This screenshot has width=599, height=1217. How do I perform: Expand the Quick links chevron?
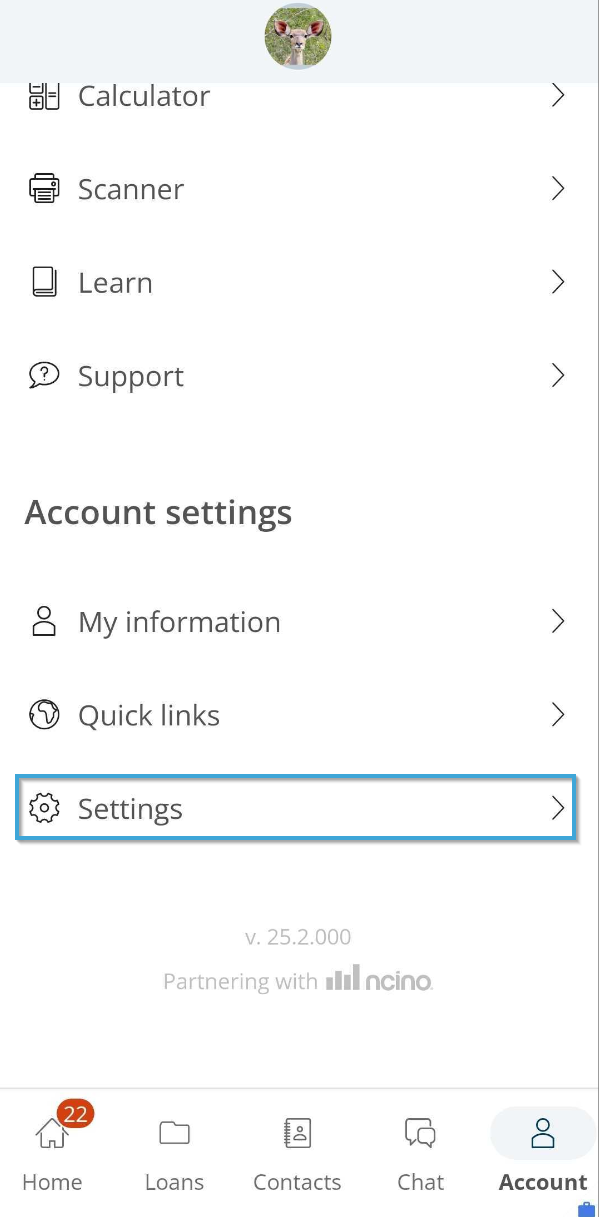coord(558,715)
